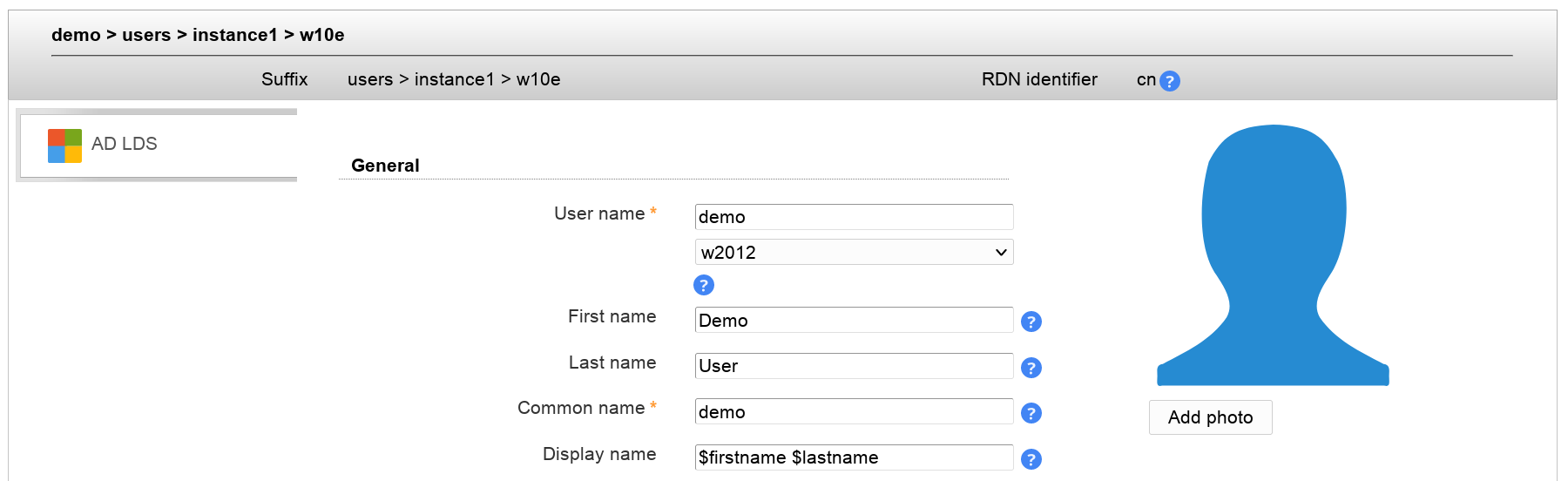Viewport: 1568px width, 481px height.
Task: Click into the First name field
Action: tap(854, 321)
